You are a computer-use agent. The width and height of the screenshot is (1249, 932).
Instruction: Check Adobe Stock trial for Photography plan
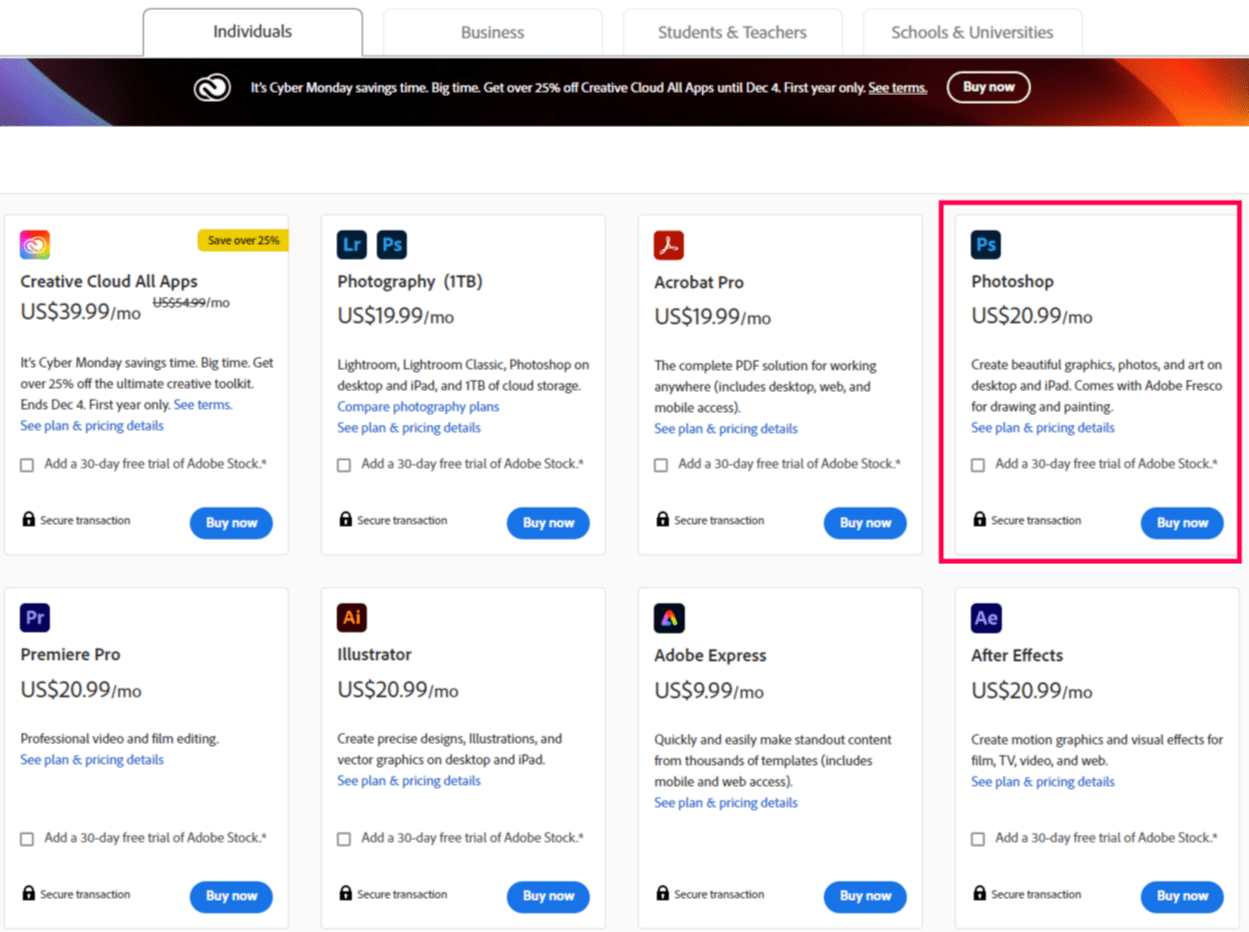tap(344, 465)
